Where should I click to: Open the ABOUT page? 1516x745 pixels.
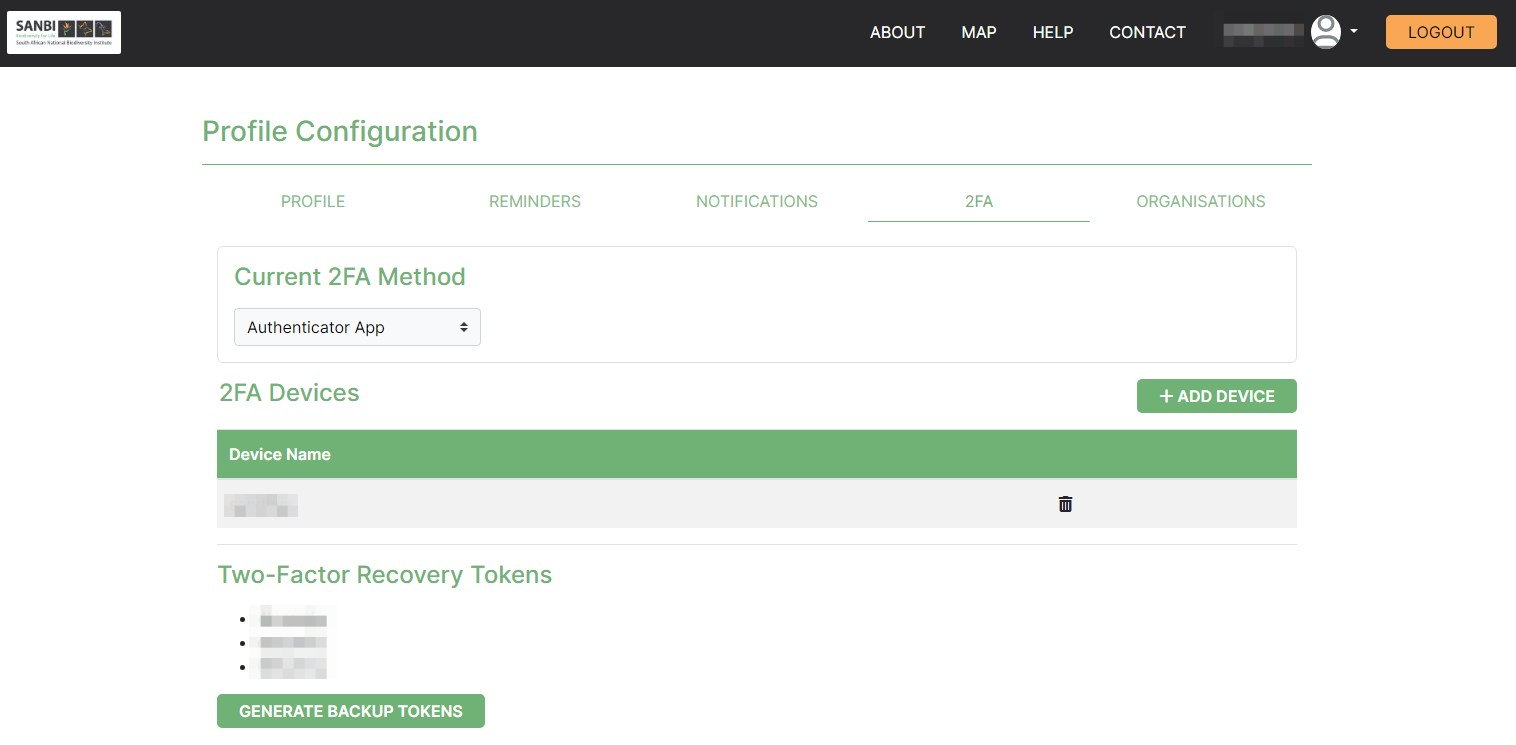click(x=897, y=32)
